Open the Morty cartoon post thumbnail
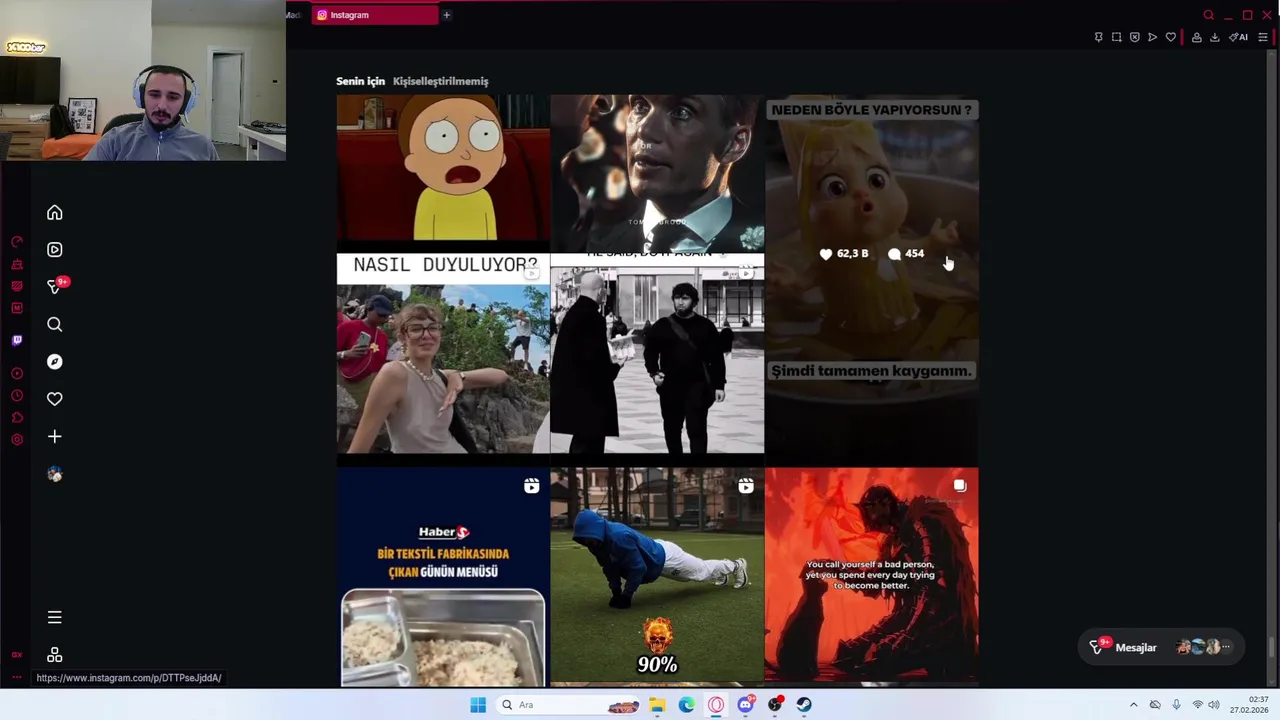Image resolution: width=1280 pixels, height=720 pixels. click(x=443, y=168)
